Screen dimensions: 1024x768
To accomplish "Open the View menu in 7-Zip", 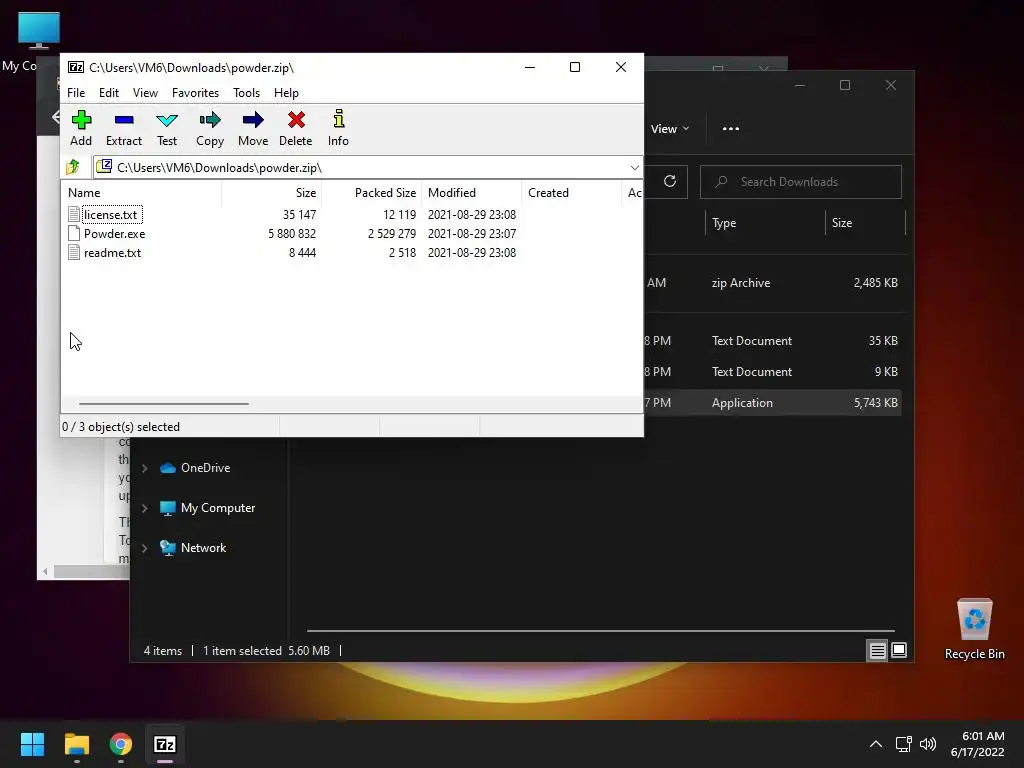I will [x=145, y=93].
